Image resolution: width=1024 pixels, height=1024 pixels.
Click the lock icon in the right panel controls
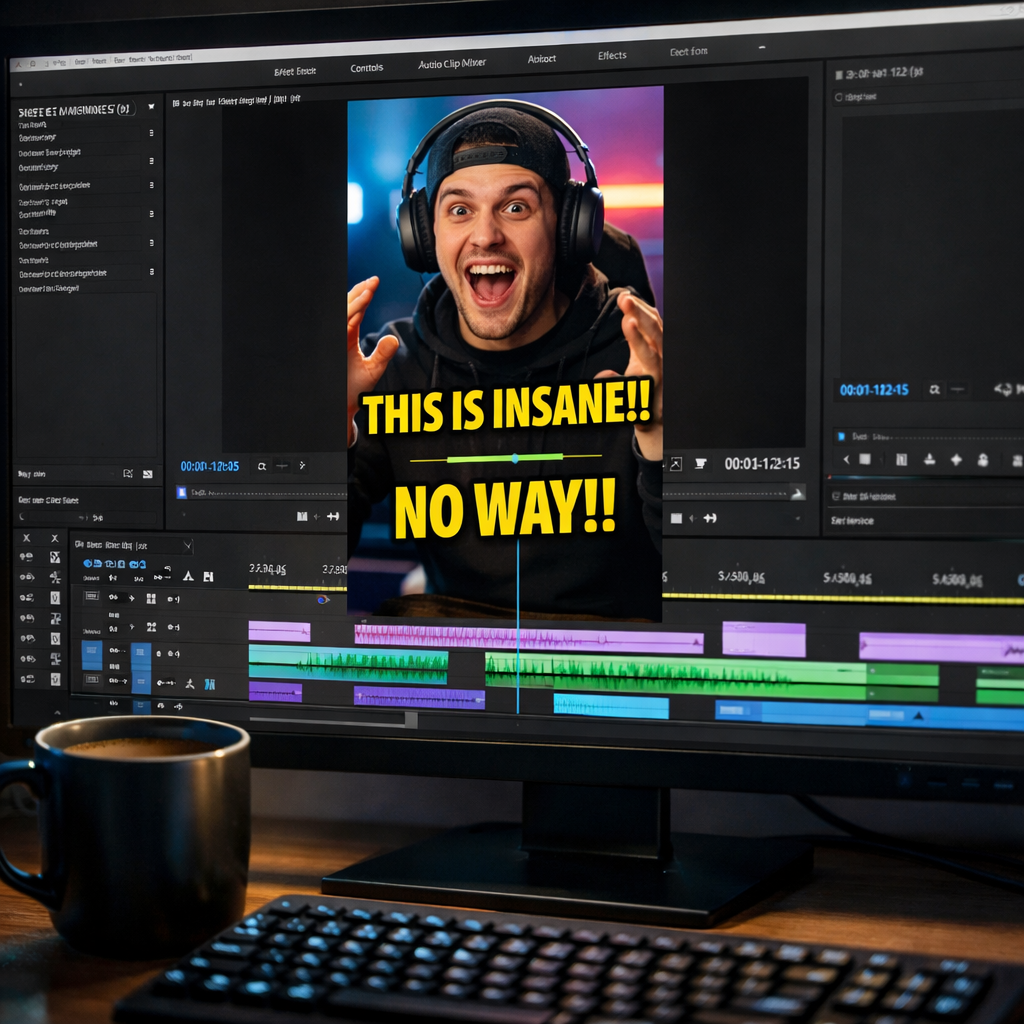point(982,459)
